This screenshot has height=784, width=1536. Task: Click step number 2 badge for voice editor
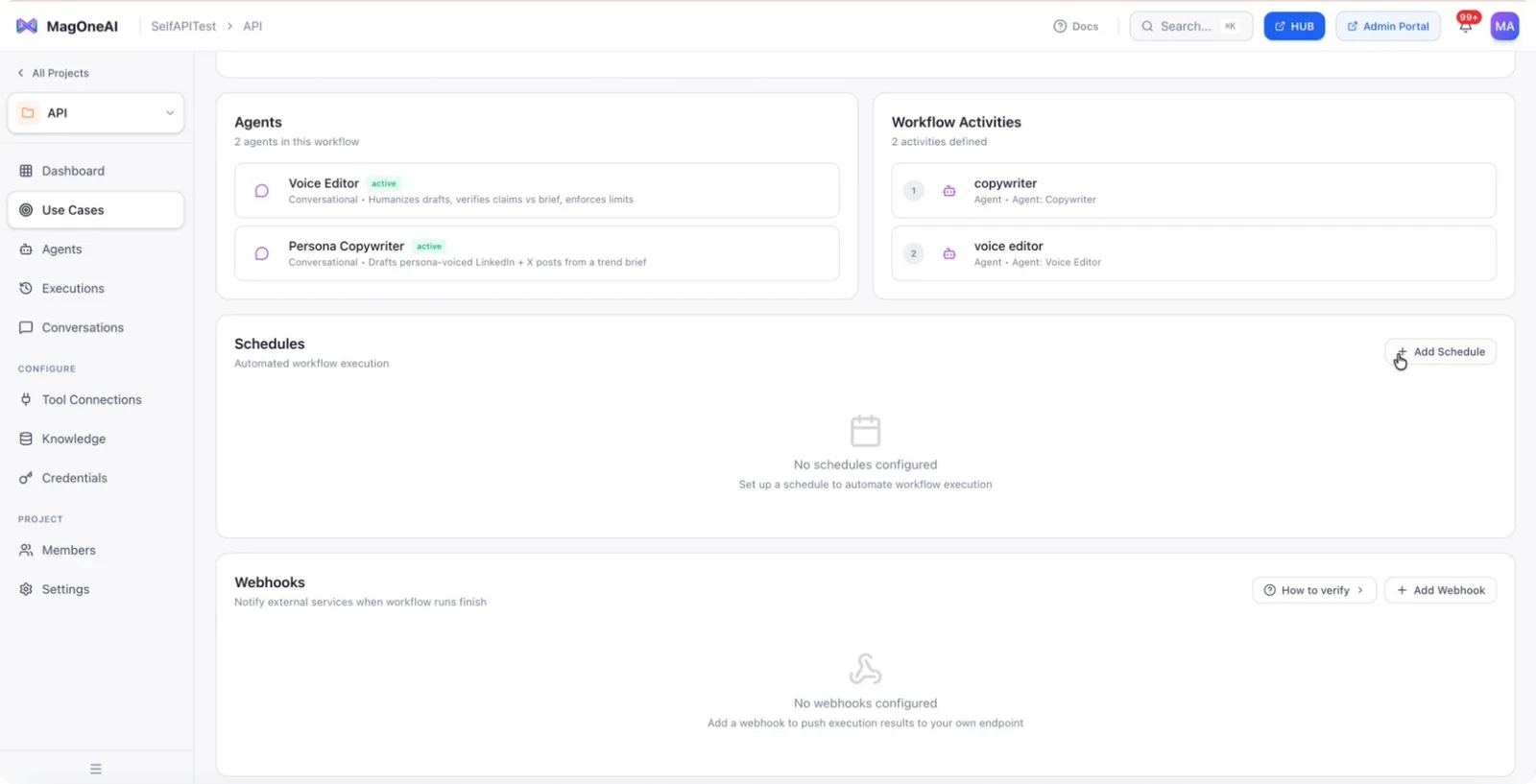click(913, 253)
